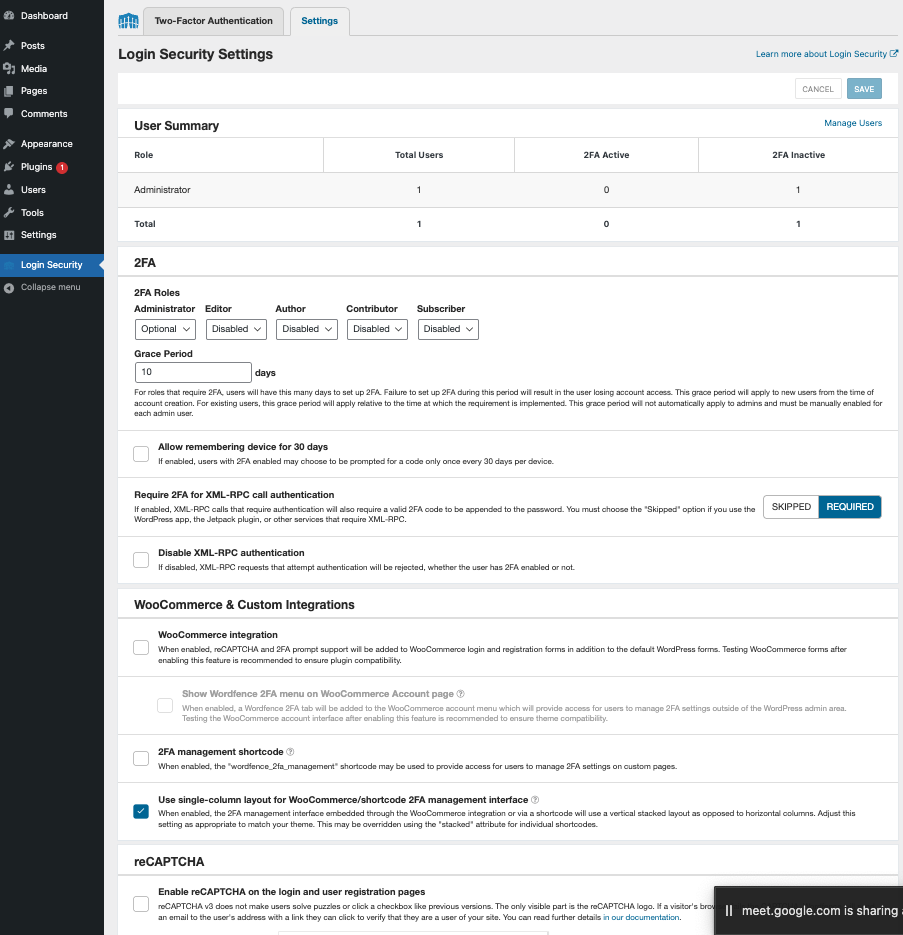The width and height of the screenshot is (903, 935).
Task: Check the Disable XML-RPC authentication box
Action: (x=141, y=559)
